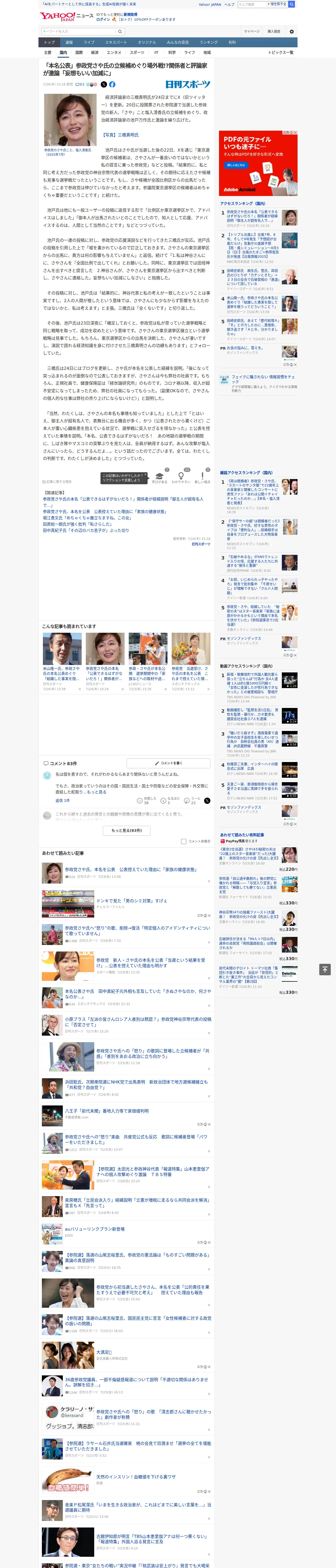Open トピックス一覧 link
The image size is (336, 1568).
281,52
